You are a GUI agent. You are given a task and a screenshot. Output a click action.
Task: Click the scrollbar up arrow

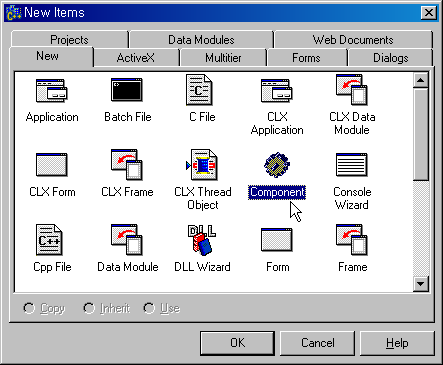click(x=421, y=80)
